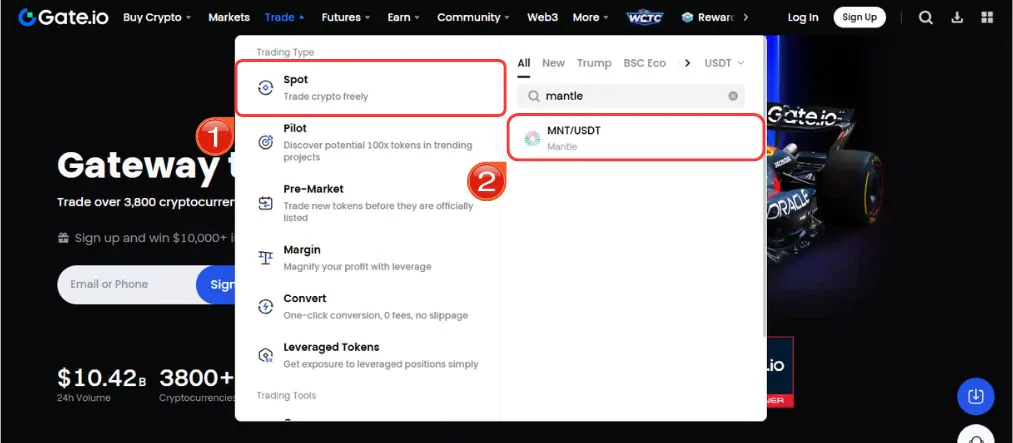Click the search magnifier inside pair search

pyautogui.click(x=534, y=96)
